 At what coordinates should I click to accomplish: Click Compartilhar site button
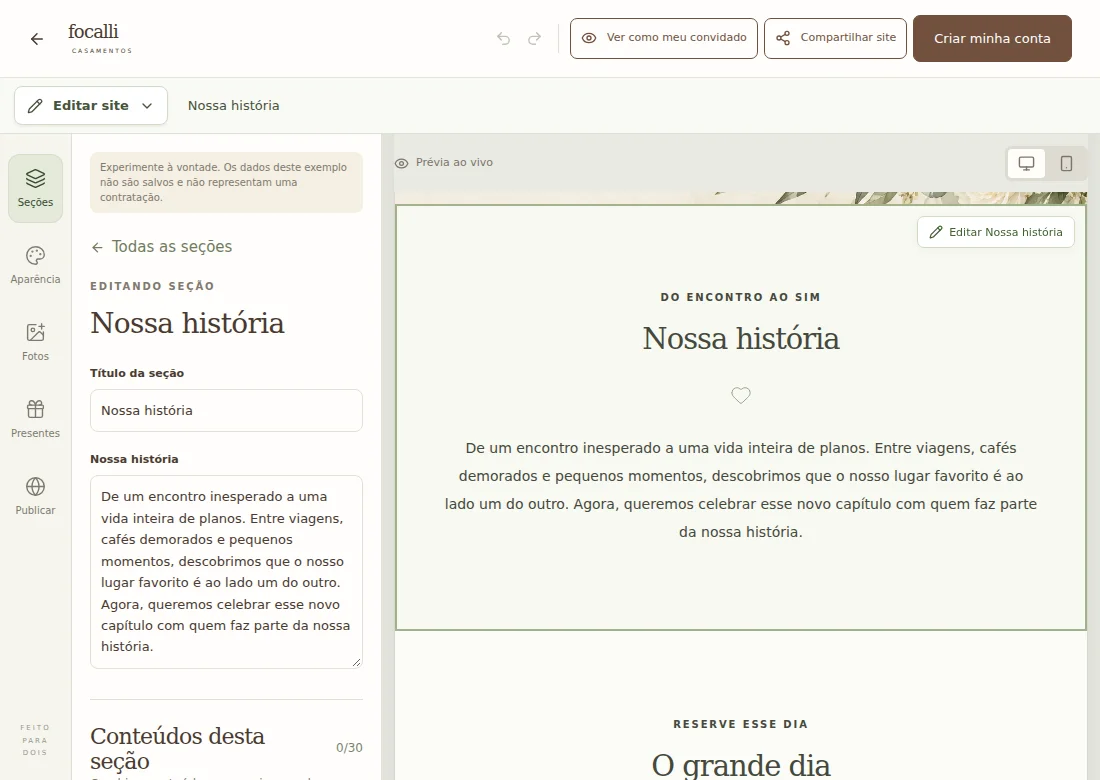835,39
